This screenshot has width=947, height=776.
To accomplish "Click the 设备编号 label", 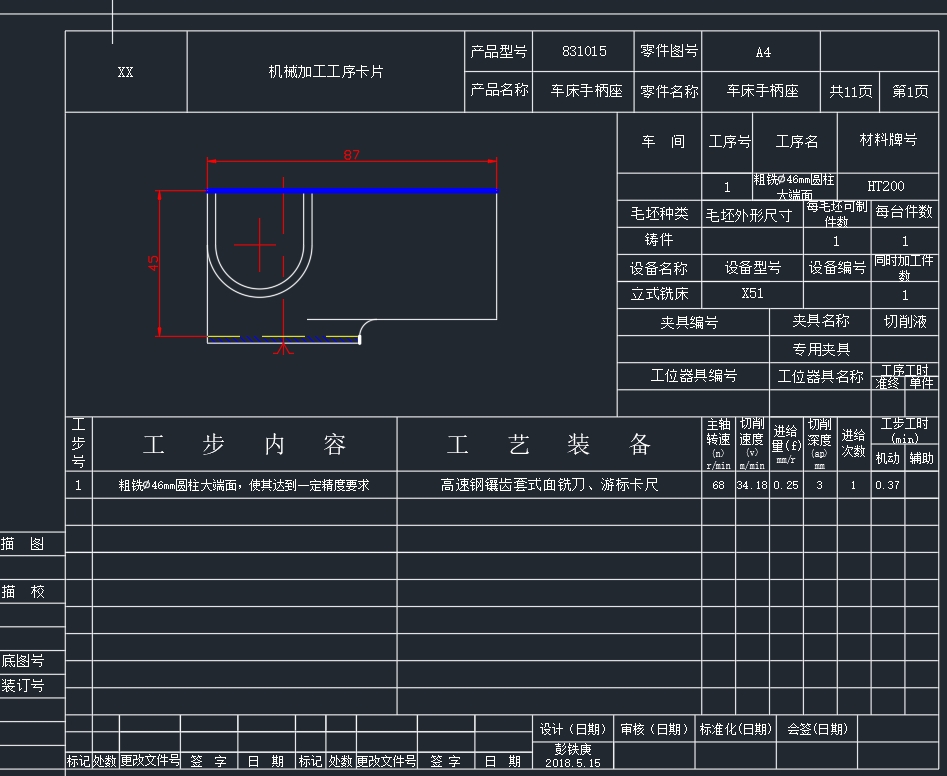I will pos(837,267).
